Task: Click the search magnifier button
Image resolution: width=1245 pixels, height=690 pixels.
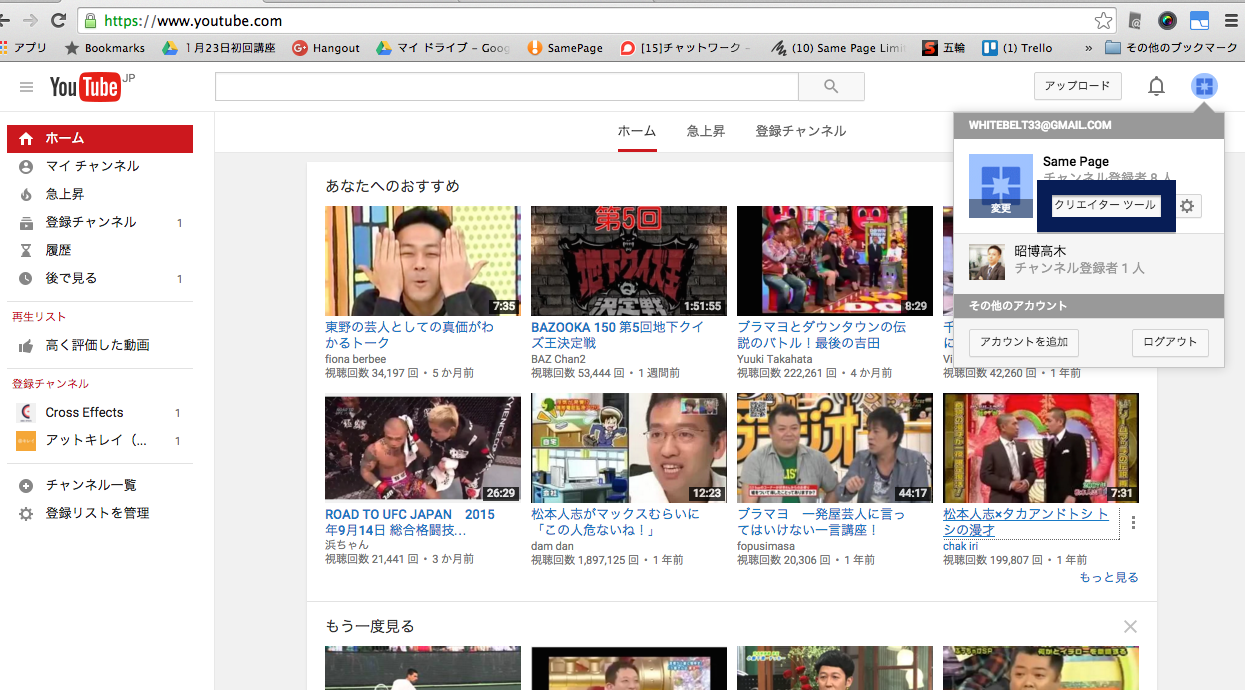Action: [831, 87]
